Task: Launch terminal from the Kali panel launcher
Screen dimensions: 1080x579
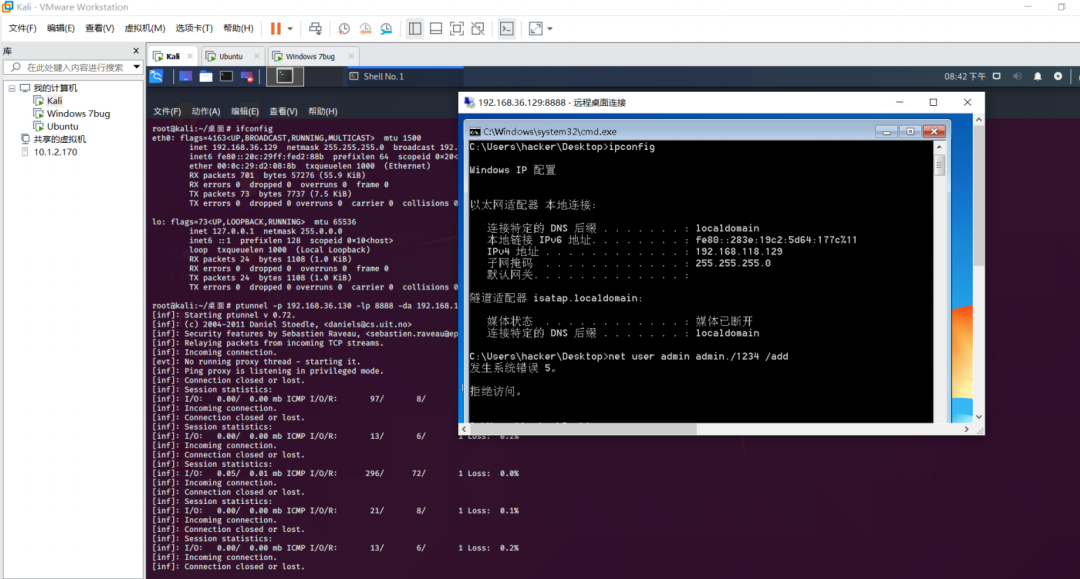Action: [x=226, y=76]
